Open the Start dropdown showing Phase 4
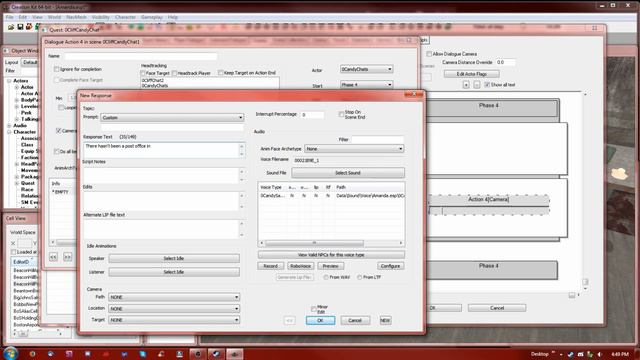The image size is (640, 360). 366,85
